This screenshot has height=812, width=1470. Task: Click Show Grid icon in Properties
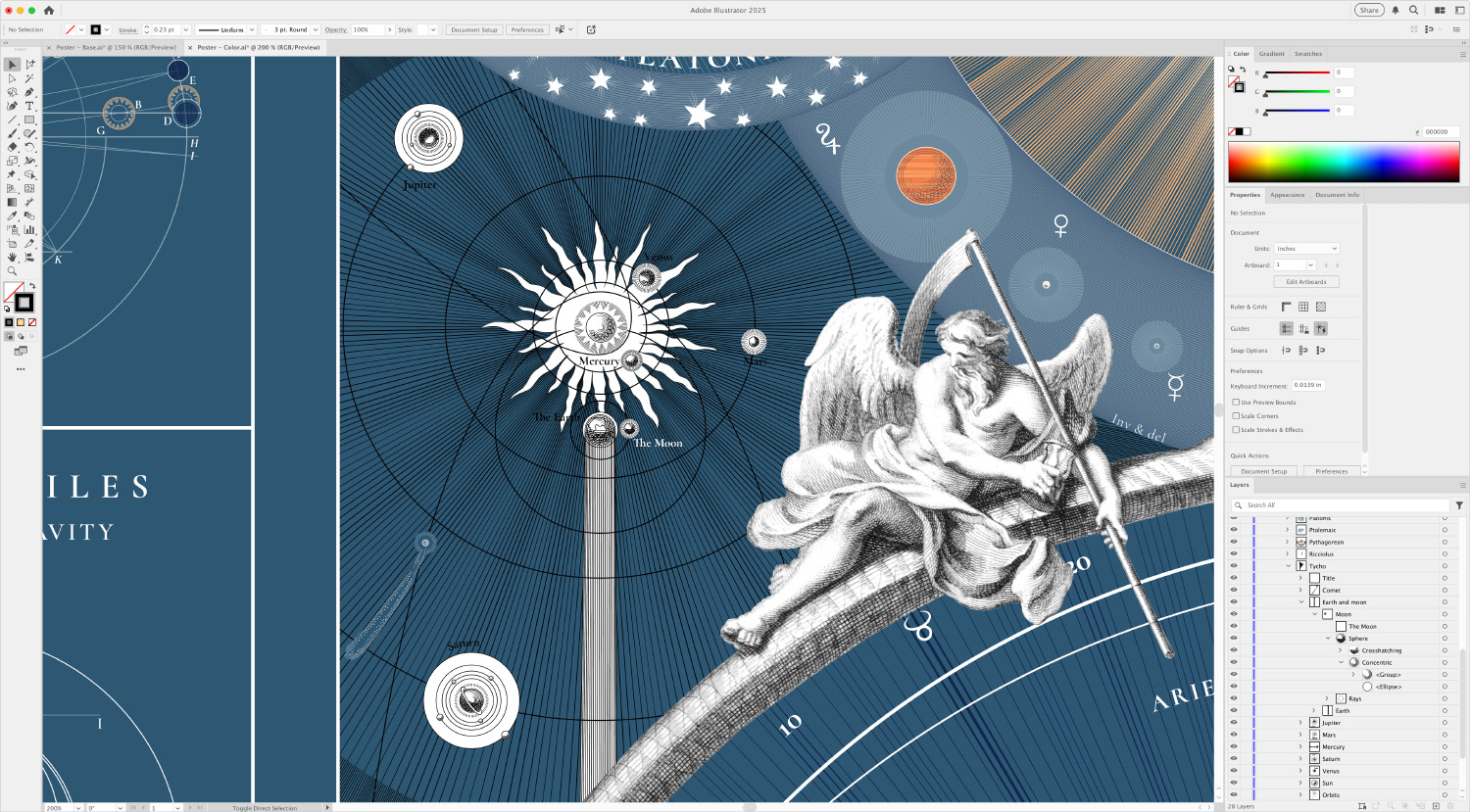pyautogui.click(x=1303, y=307)
